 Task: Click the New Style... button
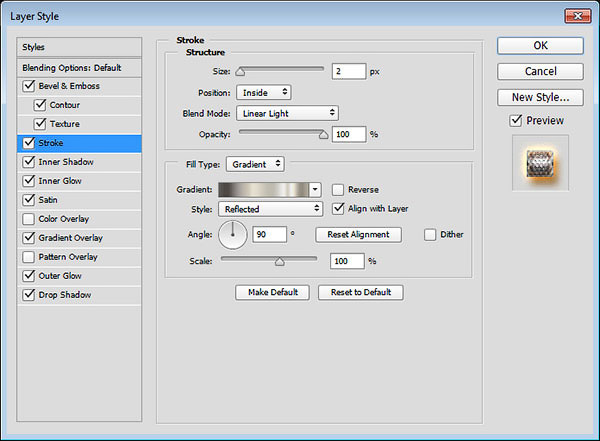pyautogui.click(x=540, y=97)
